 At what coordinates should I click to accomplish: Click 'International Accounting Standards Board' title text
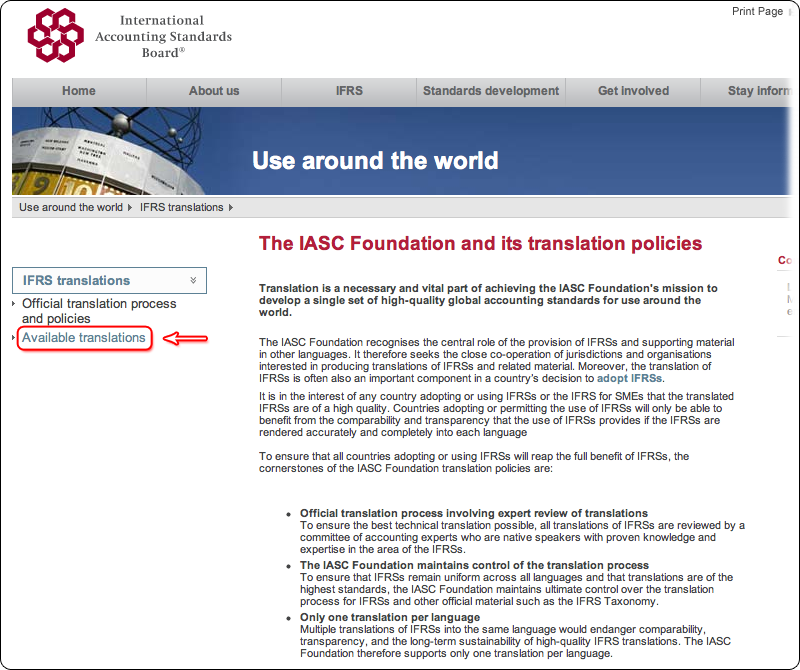pyautogui.click(x=163, y=36)
